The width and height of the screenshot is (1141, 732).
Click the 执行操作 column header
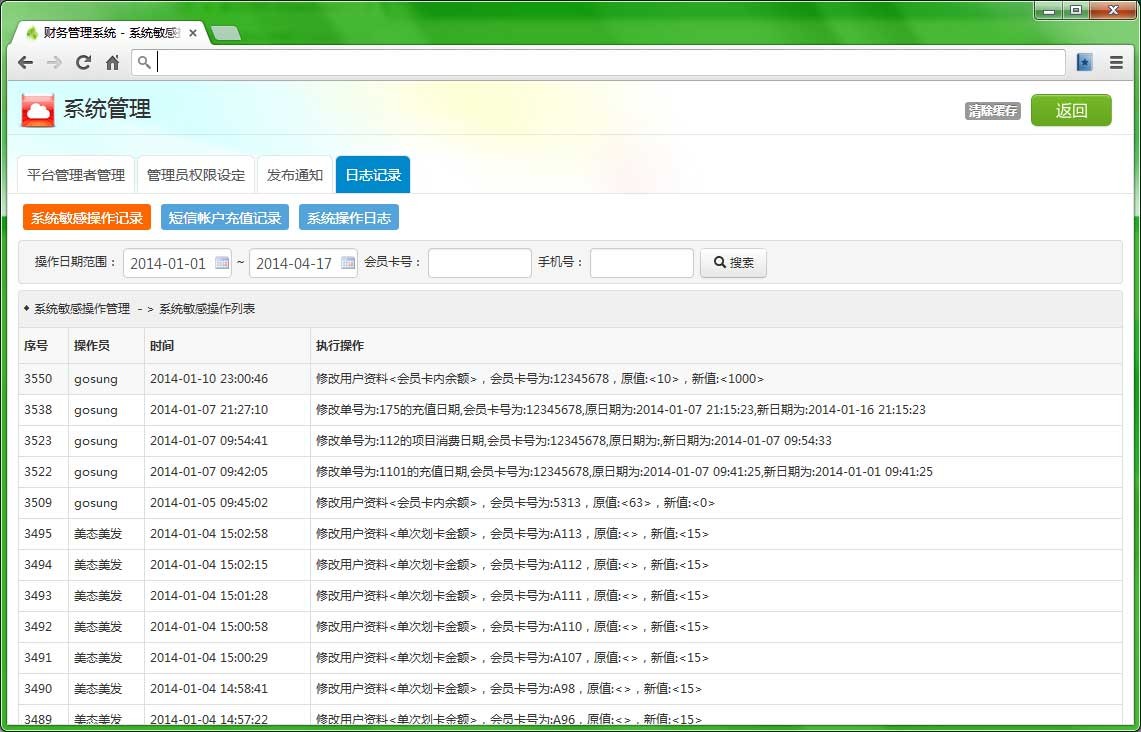[340, 346]
